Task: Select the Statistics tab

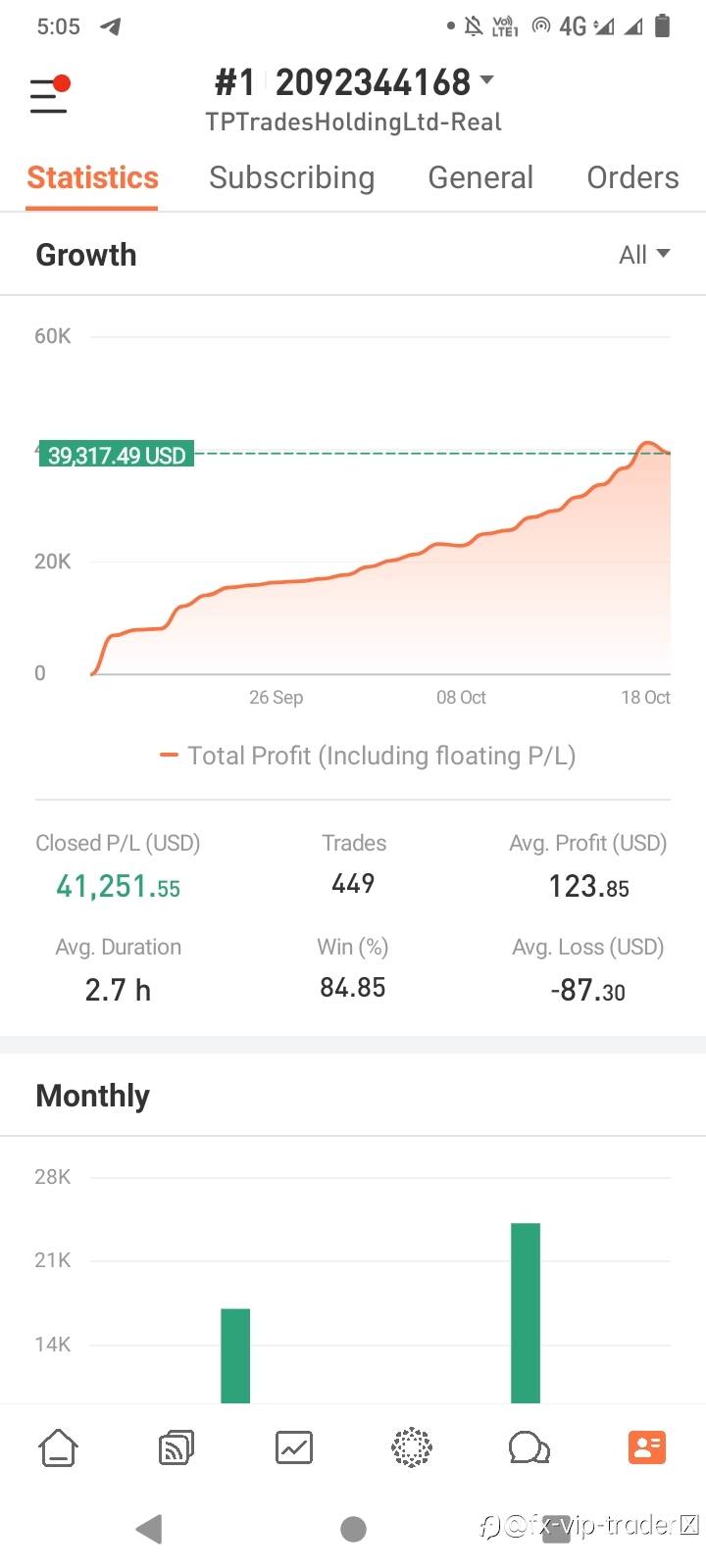Action: (x=92, y=177)
